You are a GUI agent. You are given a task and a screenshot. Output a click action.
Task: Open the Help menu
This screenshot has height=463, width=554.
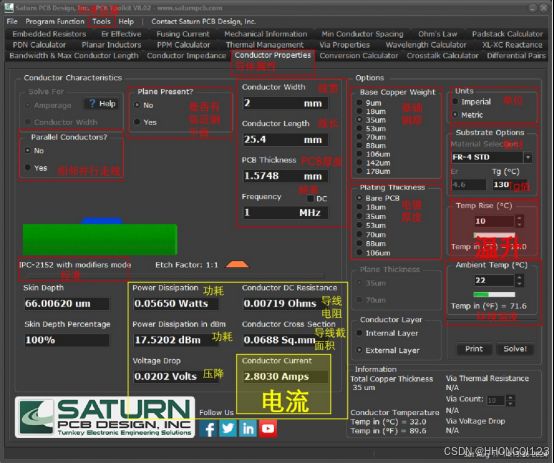(x=126, y=21)
